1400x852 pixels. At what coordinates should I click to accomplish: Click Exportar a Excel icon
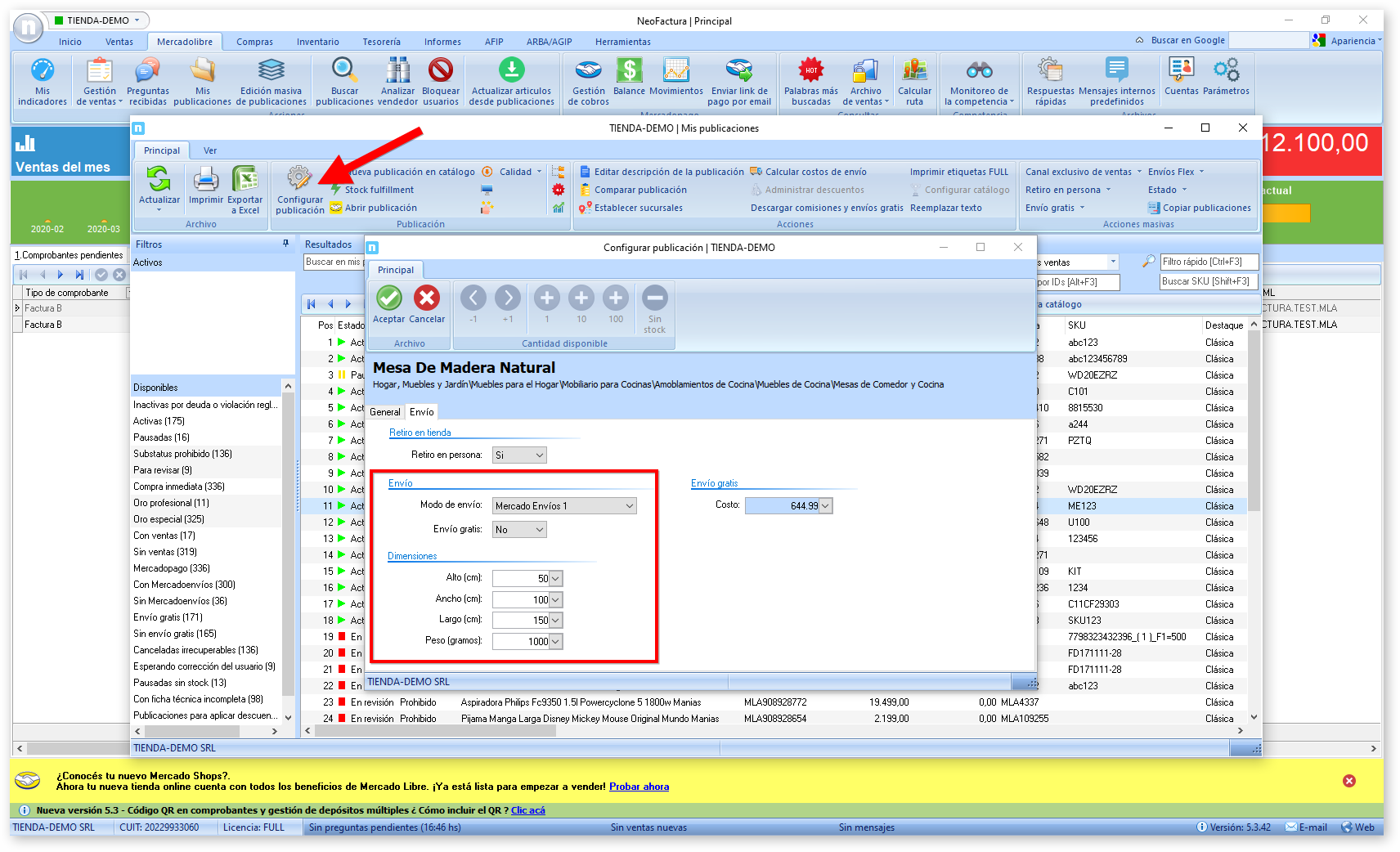[245, 178]
